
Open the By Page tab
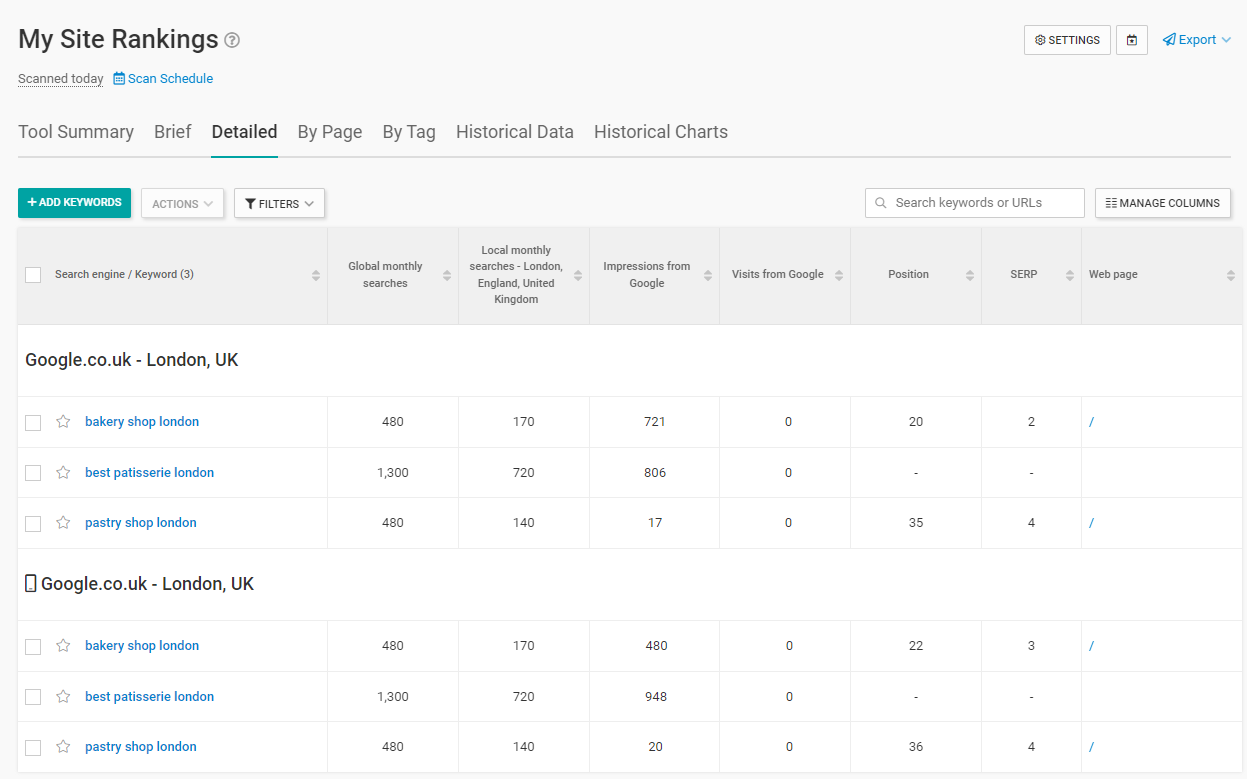click(330, 131)
